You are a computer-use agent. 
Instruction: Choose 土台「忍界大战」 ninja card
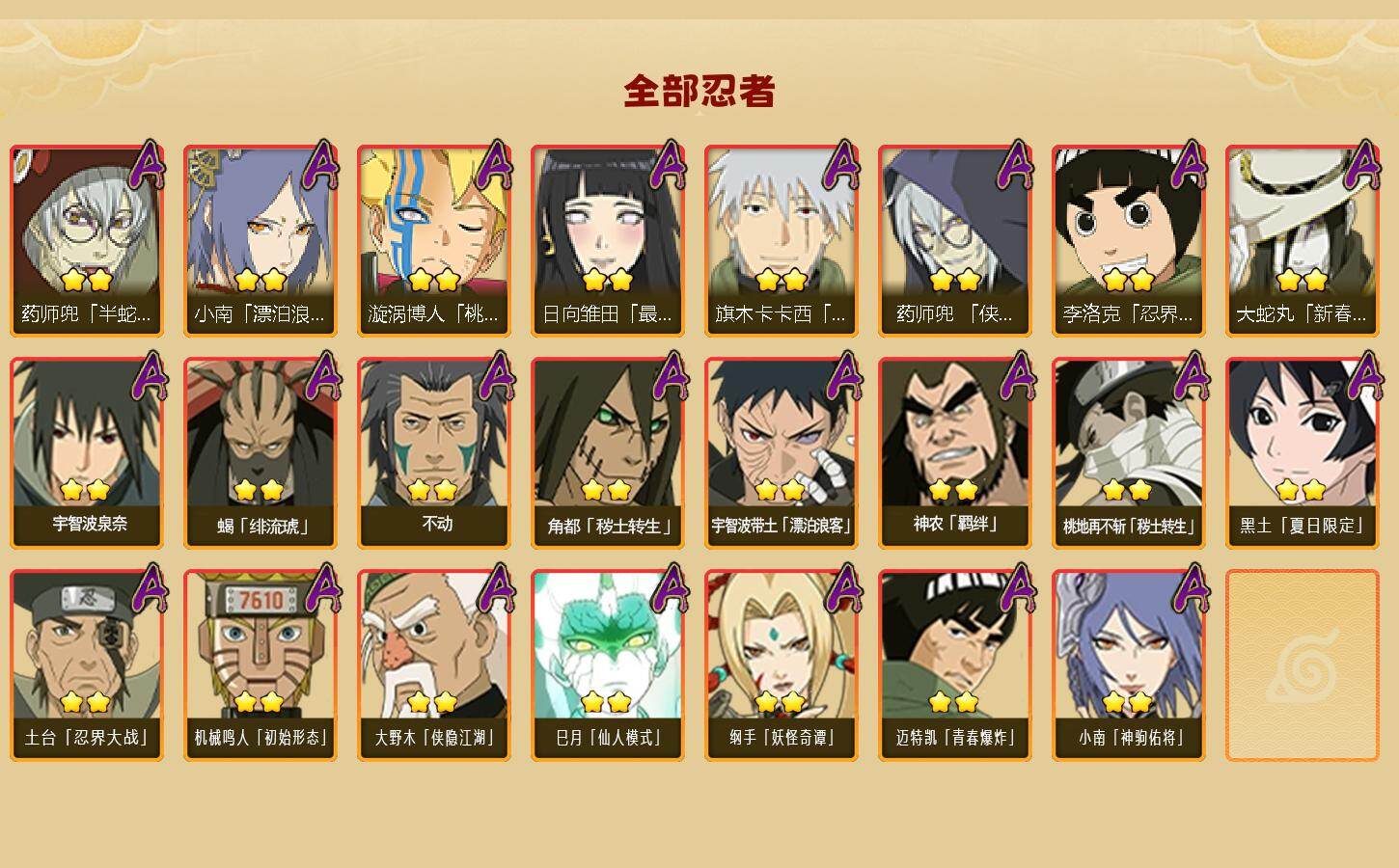click(x=87, y=665)
